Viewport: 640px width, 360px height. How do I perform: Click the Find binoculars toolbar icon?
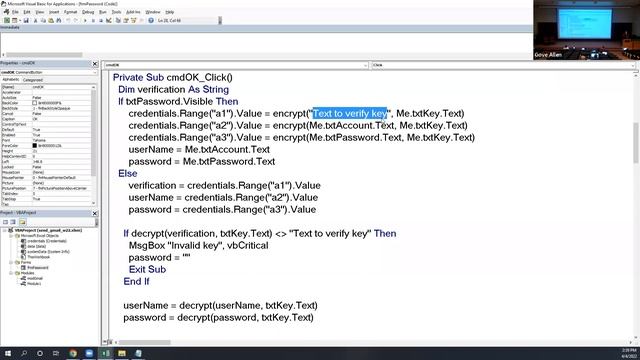pos(59,20)
